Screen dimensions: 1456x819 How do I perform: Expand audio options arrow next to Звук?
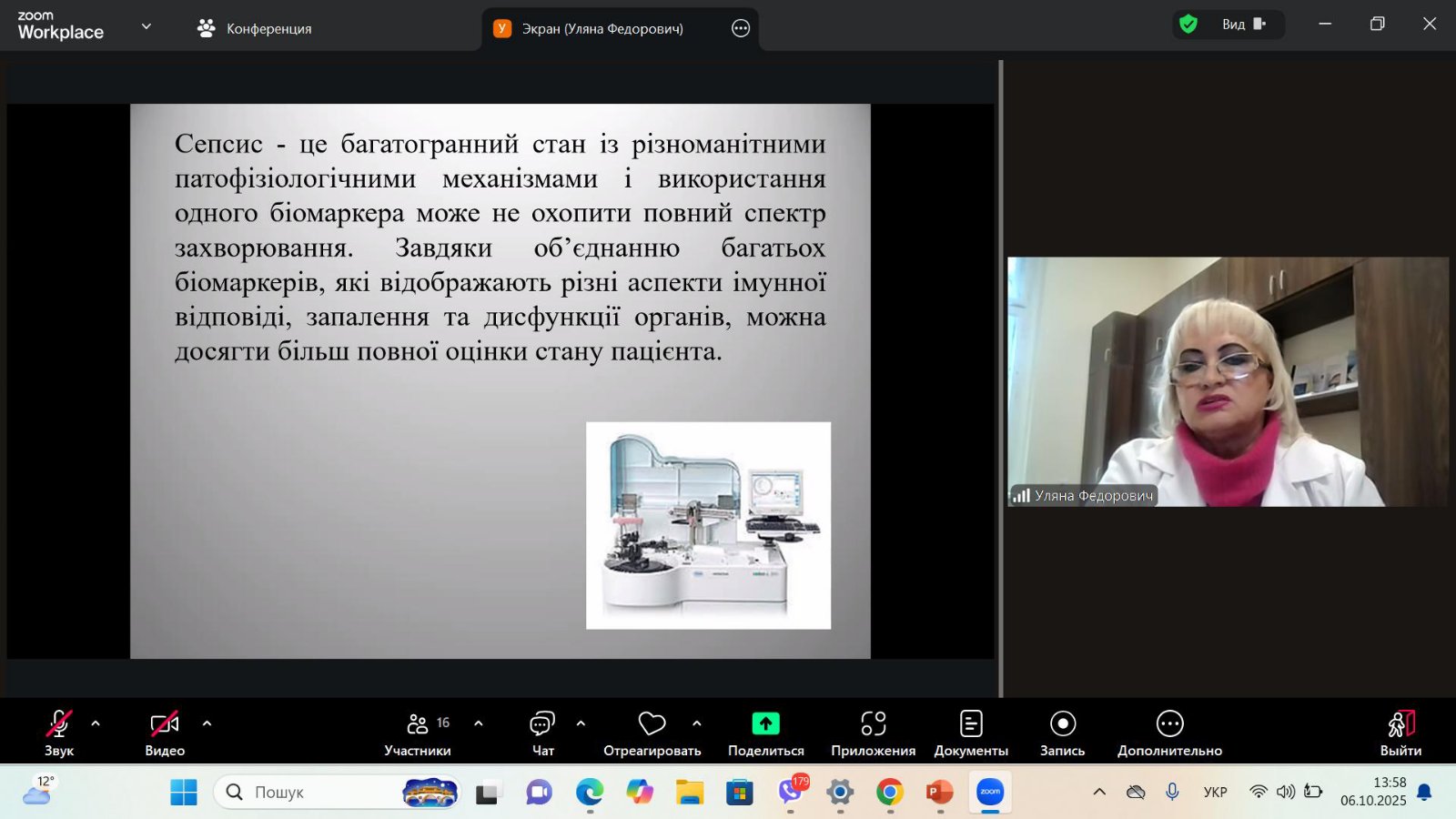coord(96,724)
